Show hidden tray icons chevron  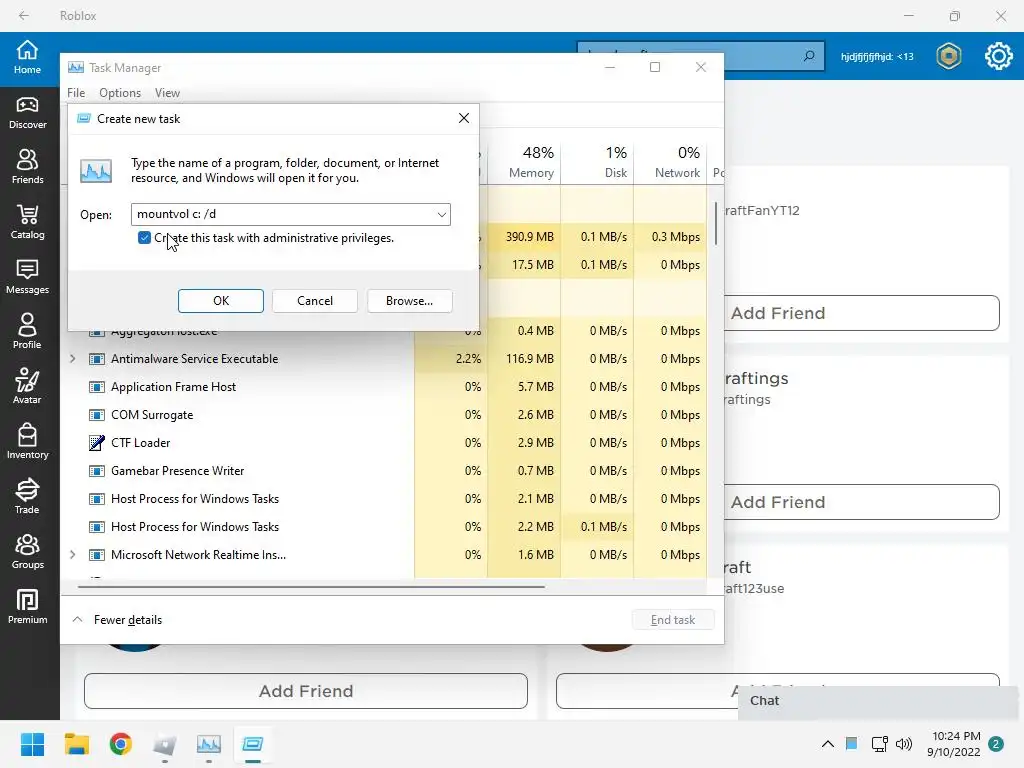(827, 744)
